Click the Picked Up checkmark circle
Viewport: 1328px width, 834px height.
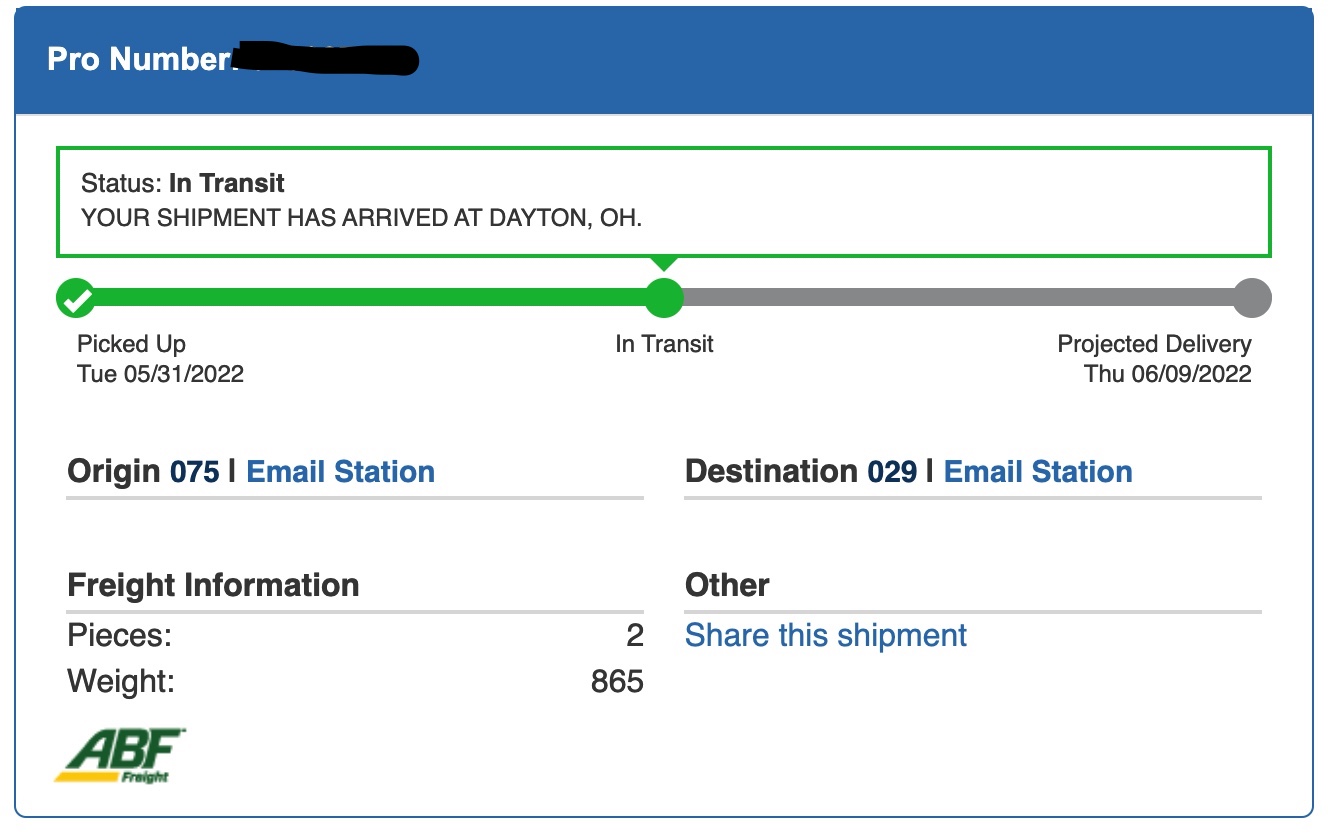point(76,297)
